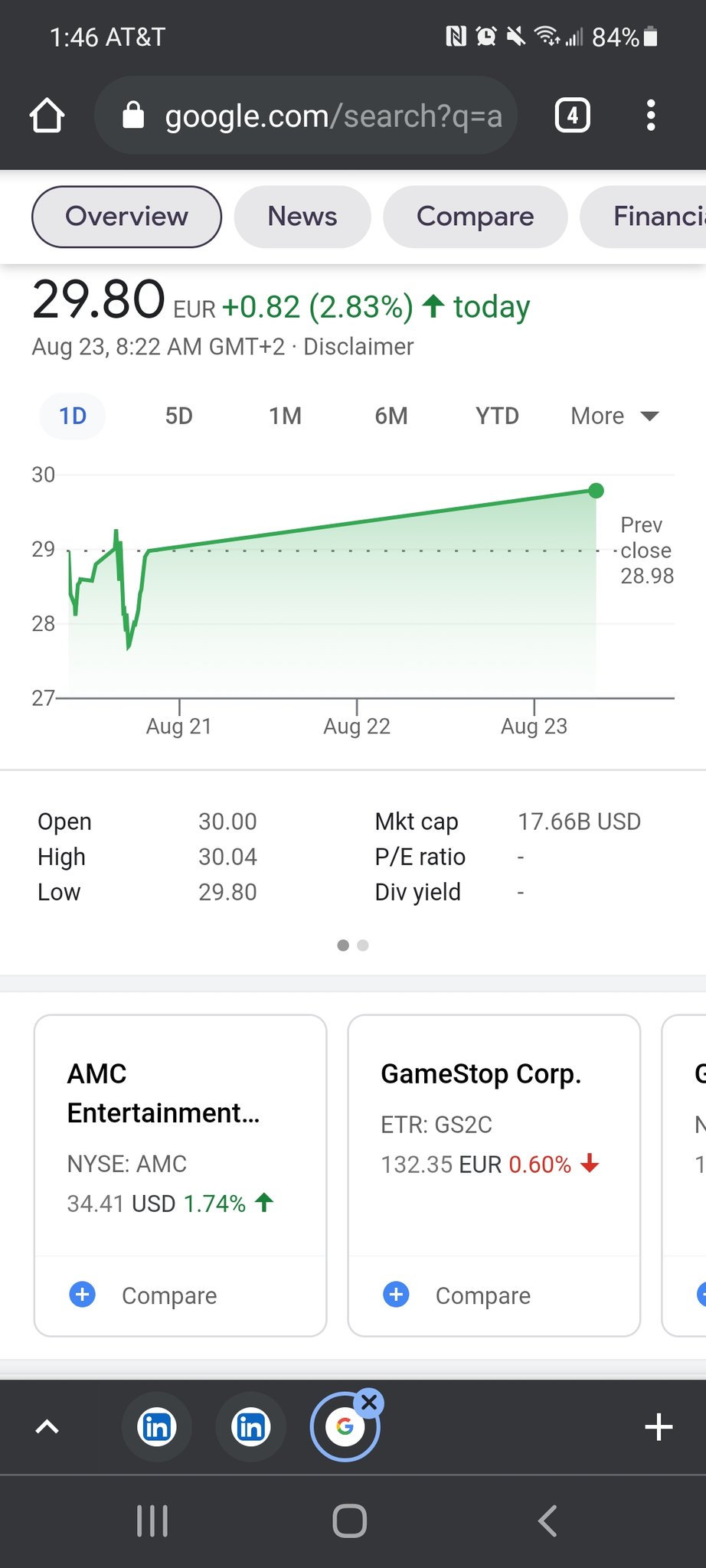Tap the green endpoint on price chart
Screen dimensions: 706x1568
coord(596,491)
